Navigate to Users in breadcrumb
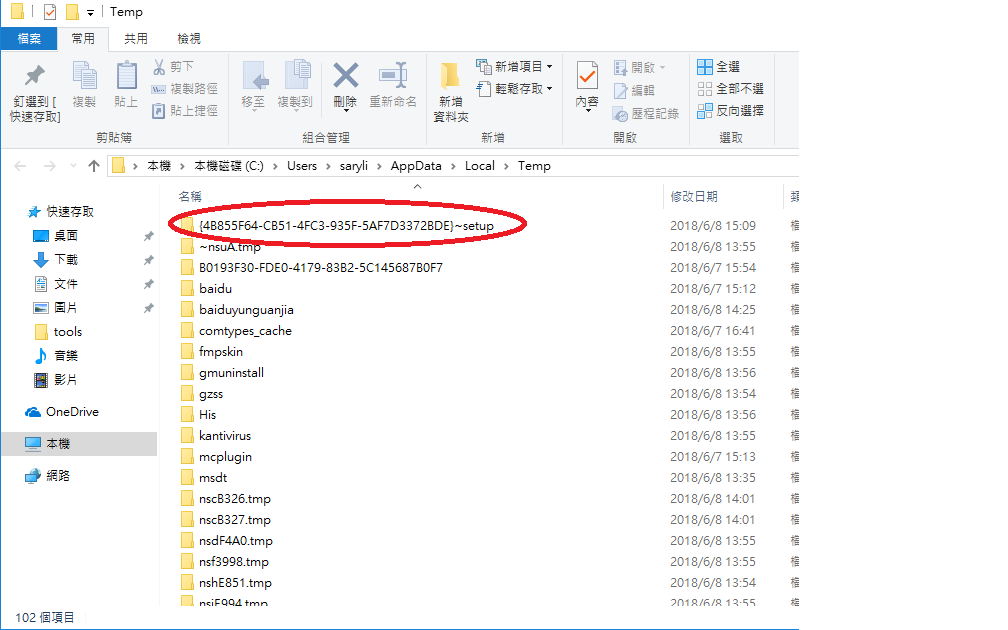The width and height of the screenshot is (1008, 630). 302,166
